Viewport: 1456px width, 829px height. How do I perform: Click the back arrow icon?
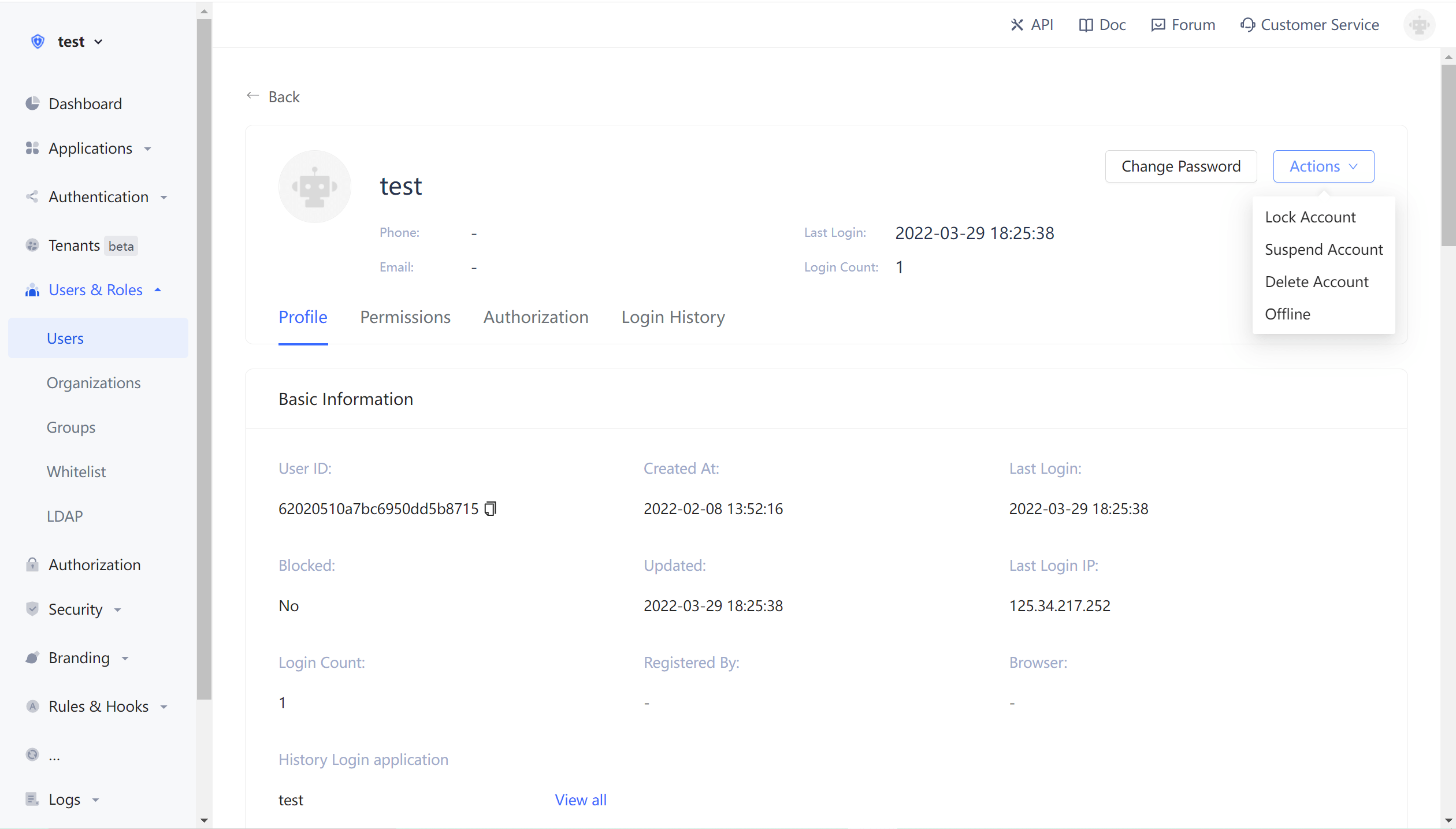click(252, 96)
